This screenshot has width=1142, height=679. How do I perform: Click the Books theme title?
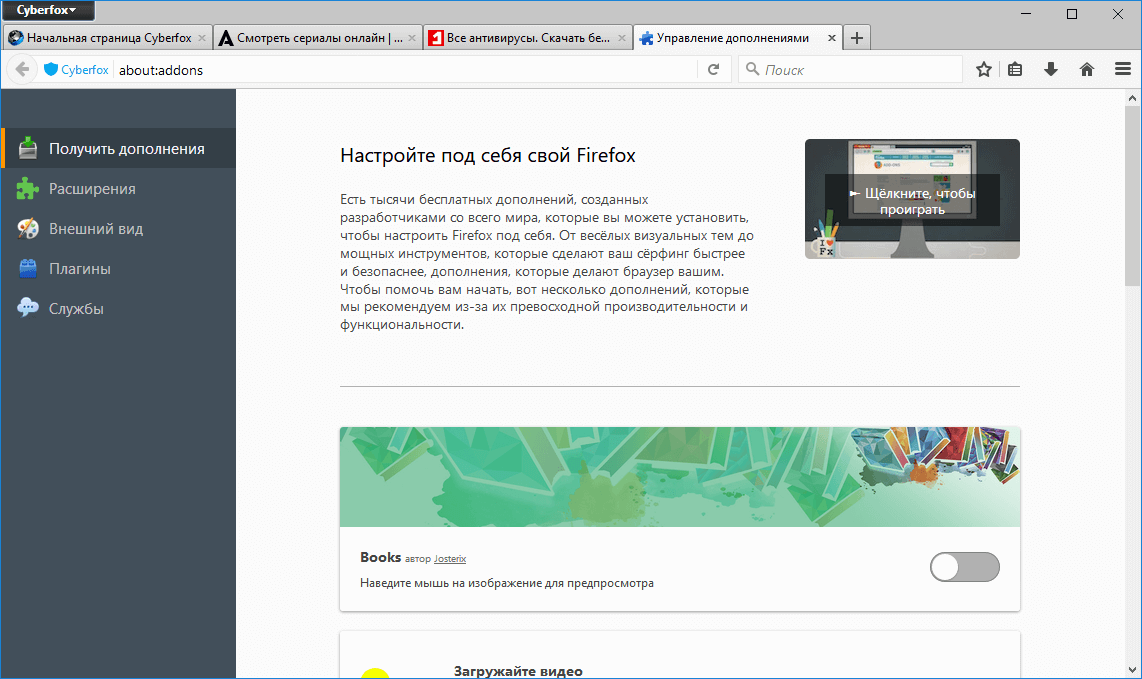point(380,557)
